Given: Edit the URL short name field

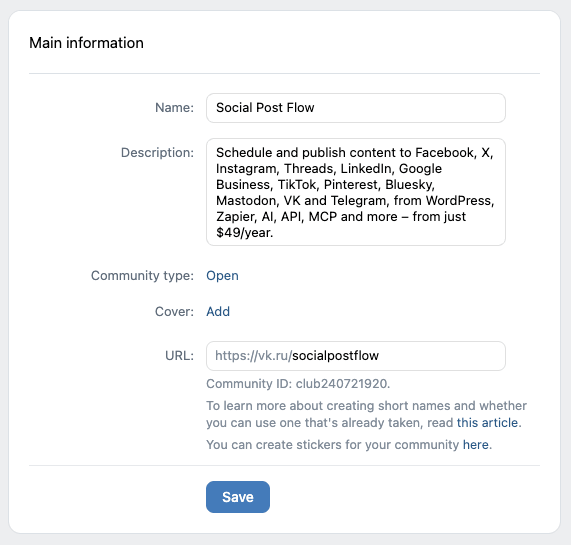Looking at the screenshot, I should (356, 356).
